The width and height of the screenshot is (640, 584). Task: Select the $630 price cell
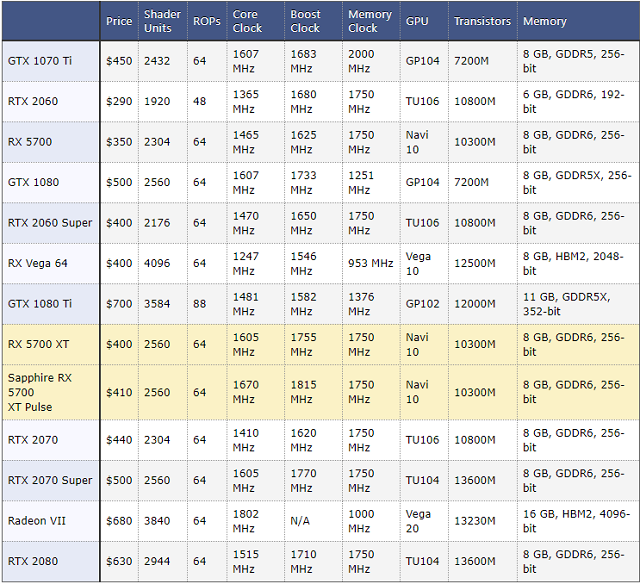tap(119, 562)
